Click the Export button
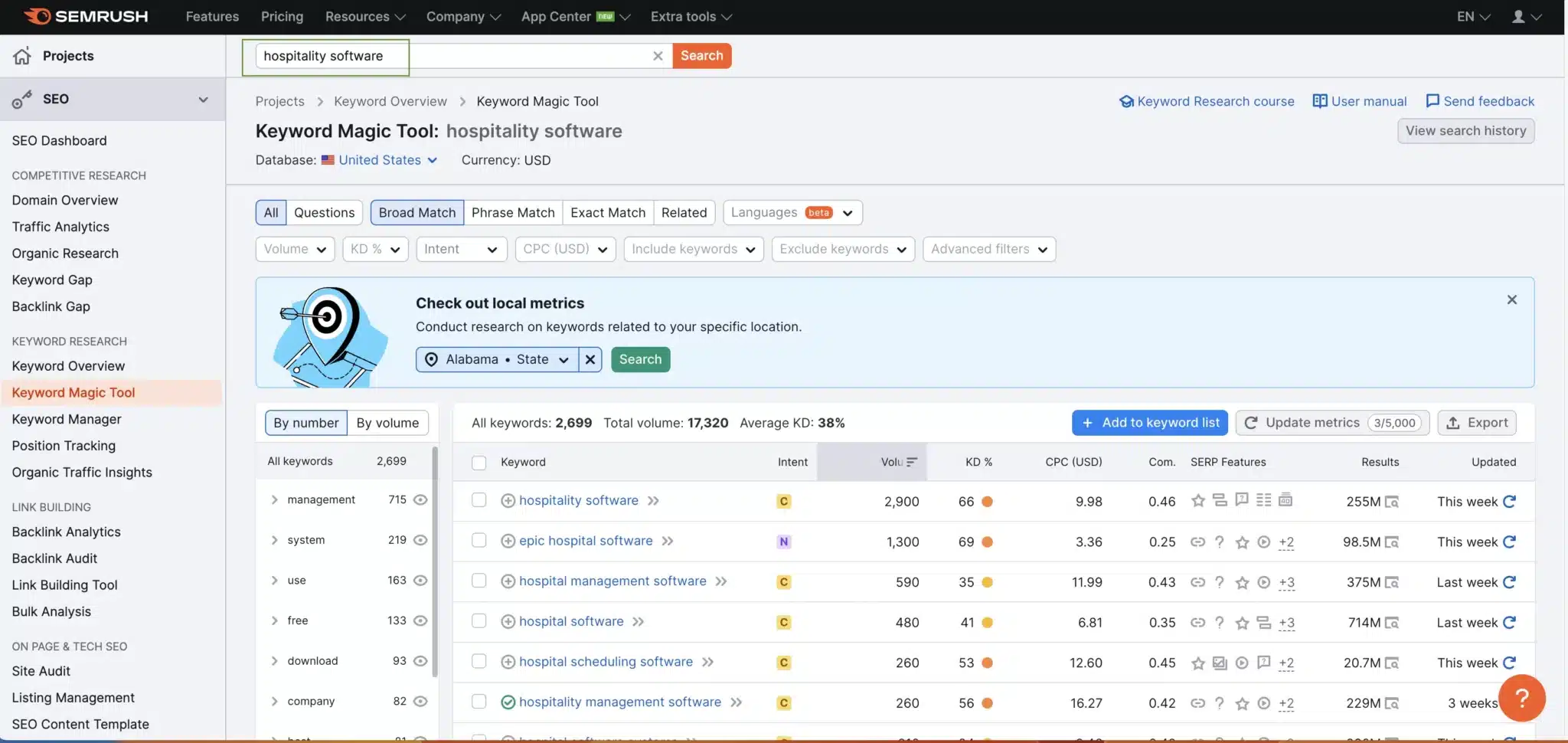1568x743 pixels. 1477,423
